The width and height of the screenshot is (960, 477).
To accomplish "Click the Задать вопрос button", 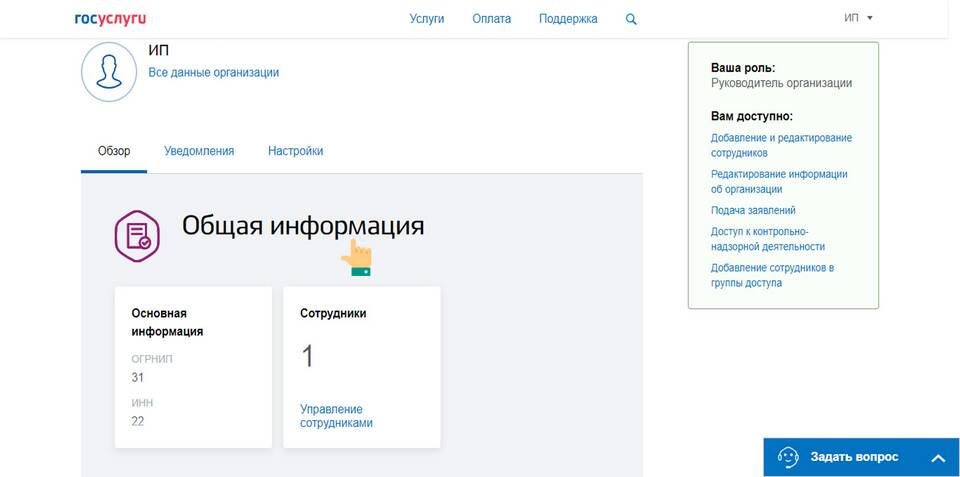I will click(853, 457).
